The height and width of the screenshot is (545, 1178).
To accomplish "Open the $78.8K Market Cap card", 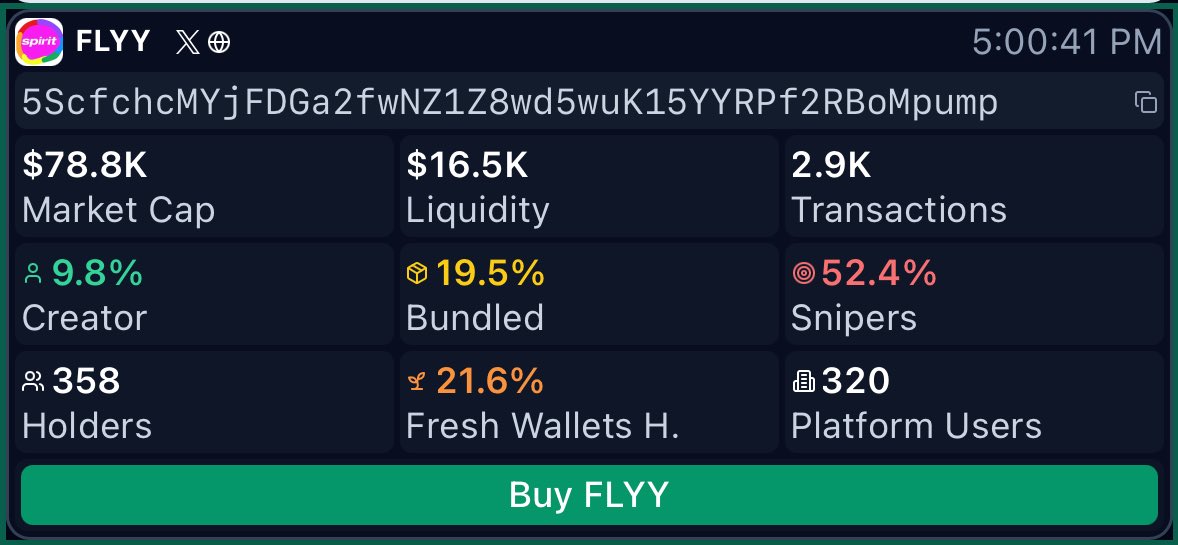I will (x=204, y=186).
